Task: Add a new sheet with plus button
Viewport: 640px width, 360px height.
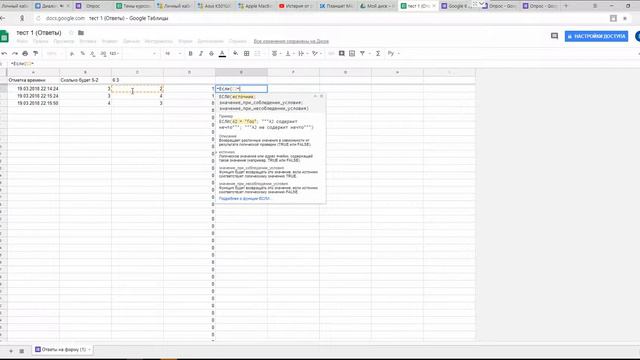Action: pyautogui.click(x=11, y=351)
